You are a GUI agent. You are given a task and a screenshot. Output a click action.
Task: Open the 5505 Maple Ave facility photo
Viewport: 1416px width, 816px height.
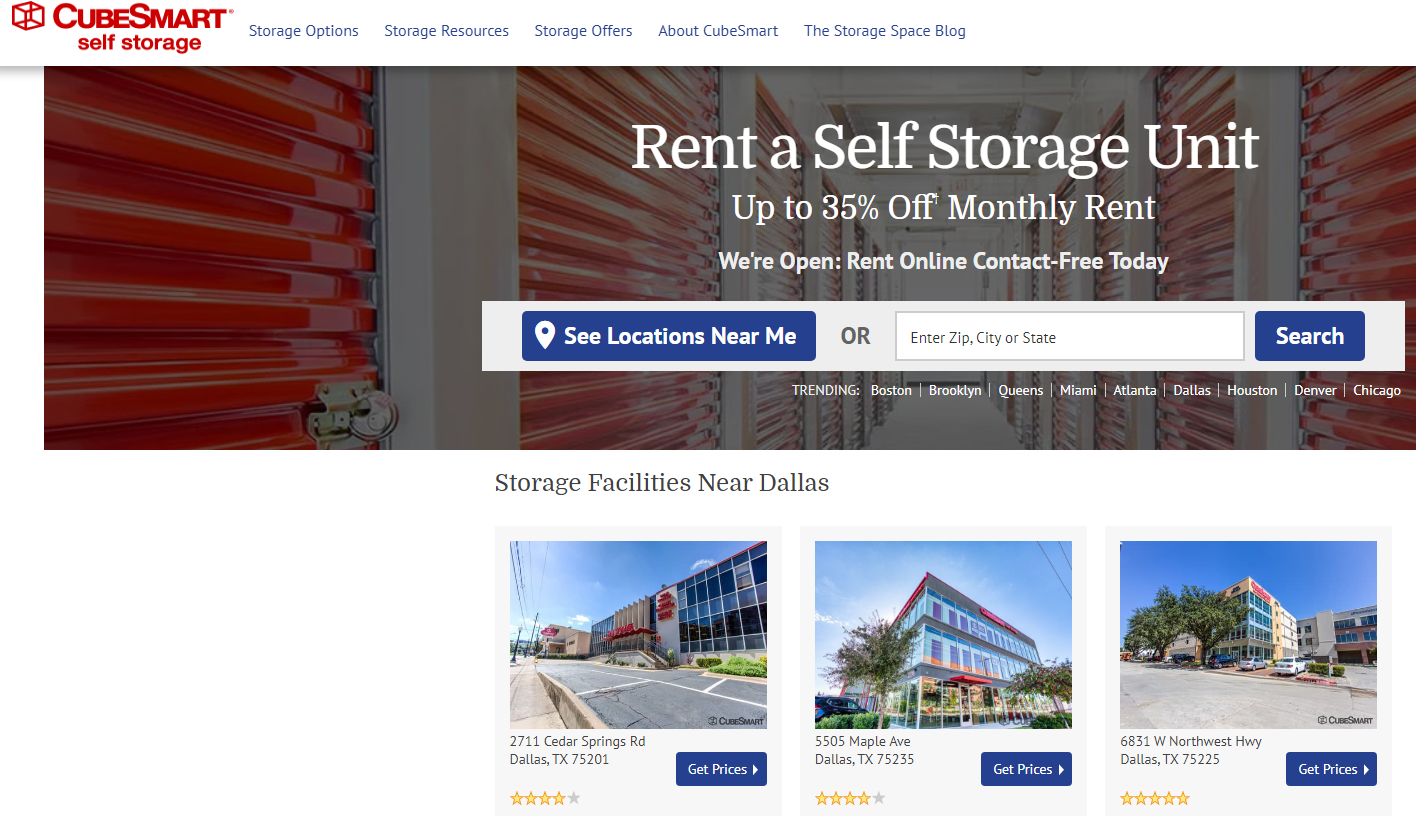coord(943,635)
